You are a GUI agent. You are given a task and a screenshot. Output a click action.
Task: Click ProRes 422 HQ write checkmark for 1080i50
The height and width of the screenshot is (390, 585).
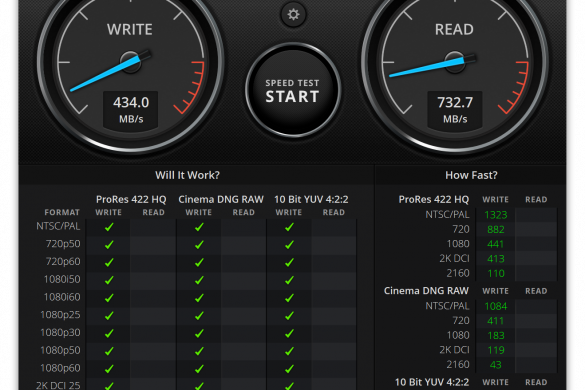(109, 280)
